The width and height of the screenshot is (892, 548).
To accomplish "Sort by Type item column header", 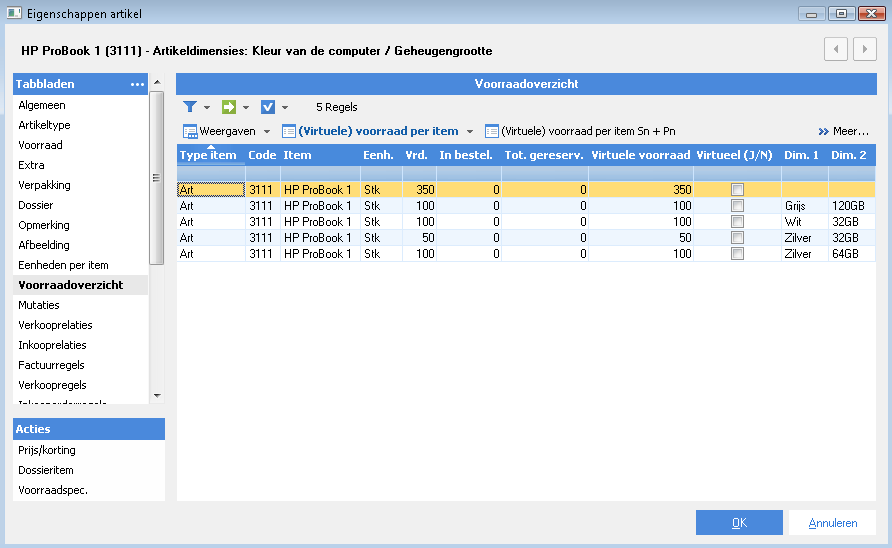I will click(210, 155).
